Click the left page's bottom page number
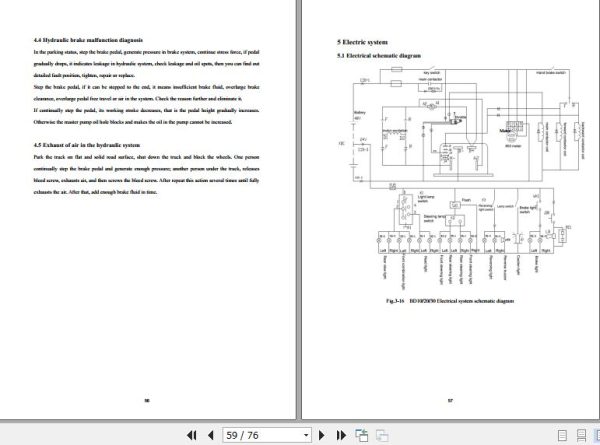Image resolution: width=600 pixels, height=445 pixels. pyautogui.click(x=147, y=401)
